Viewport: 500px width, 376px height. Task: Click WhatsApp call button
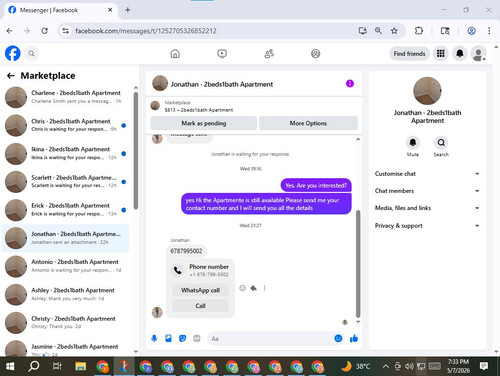coord(200,290)
